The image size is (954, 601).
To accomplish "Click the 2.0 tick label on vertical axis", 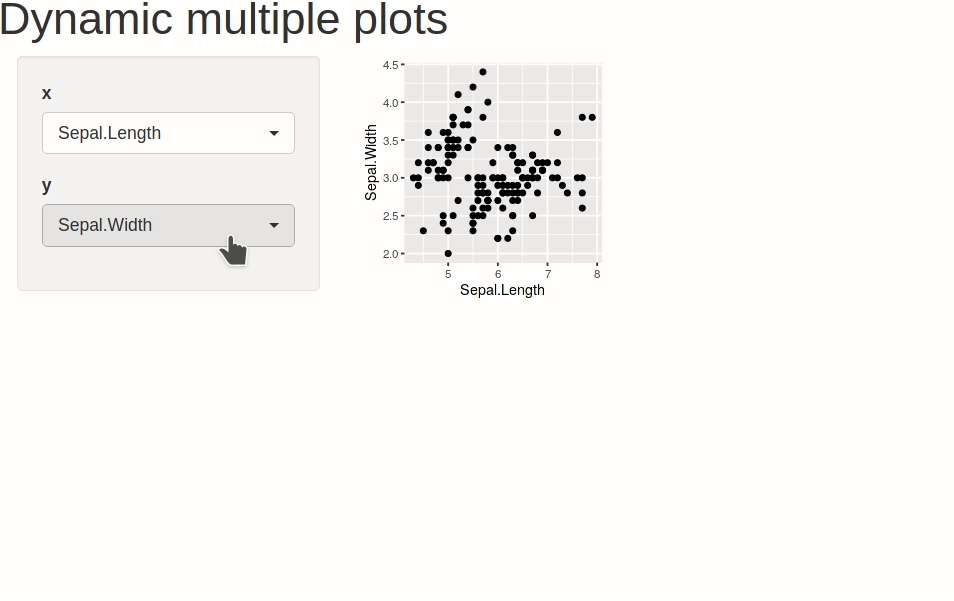I will click(390, 254).
